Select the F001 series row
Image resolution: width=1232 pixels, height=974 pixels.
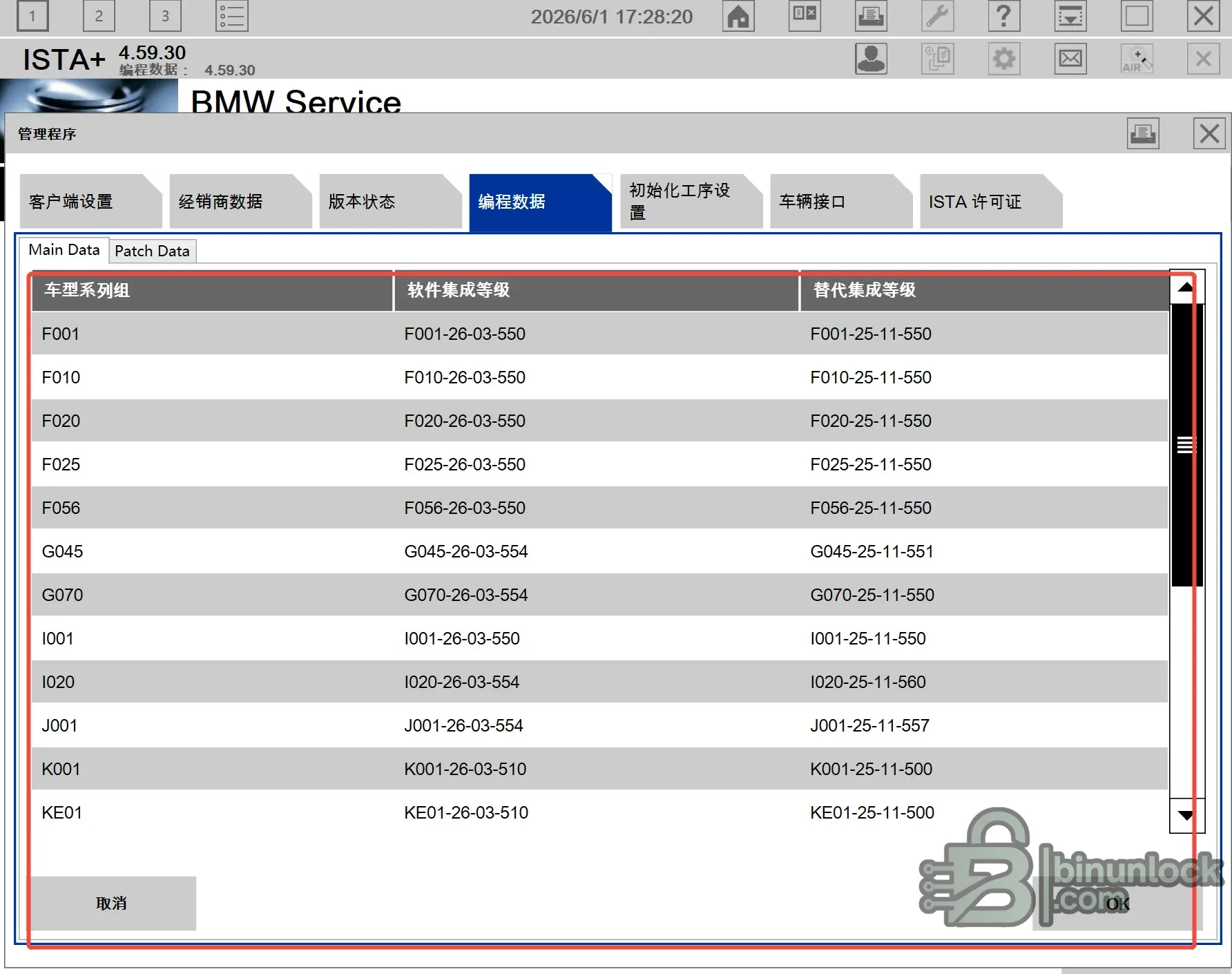click(599, 334)
